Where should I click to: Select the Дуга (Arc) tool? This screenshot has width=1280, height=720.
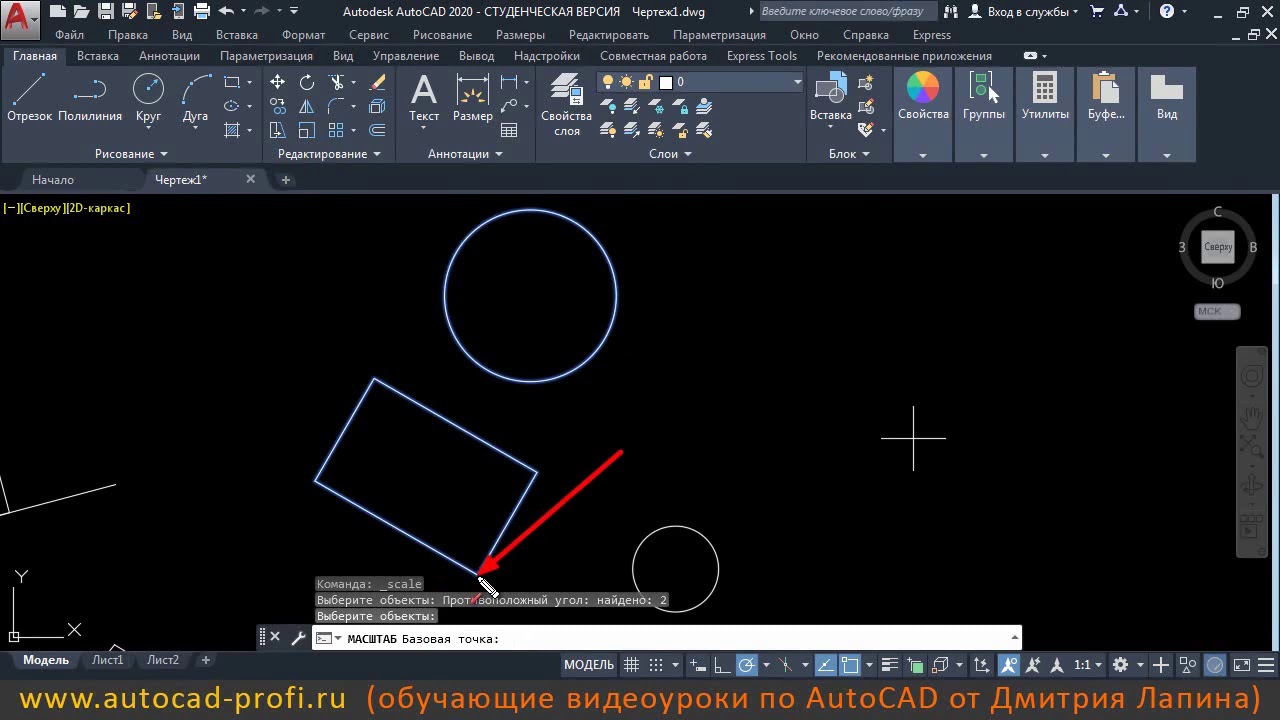[x=196, y=98]
